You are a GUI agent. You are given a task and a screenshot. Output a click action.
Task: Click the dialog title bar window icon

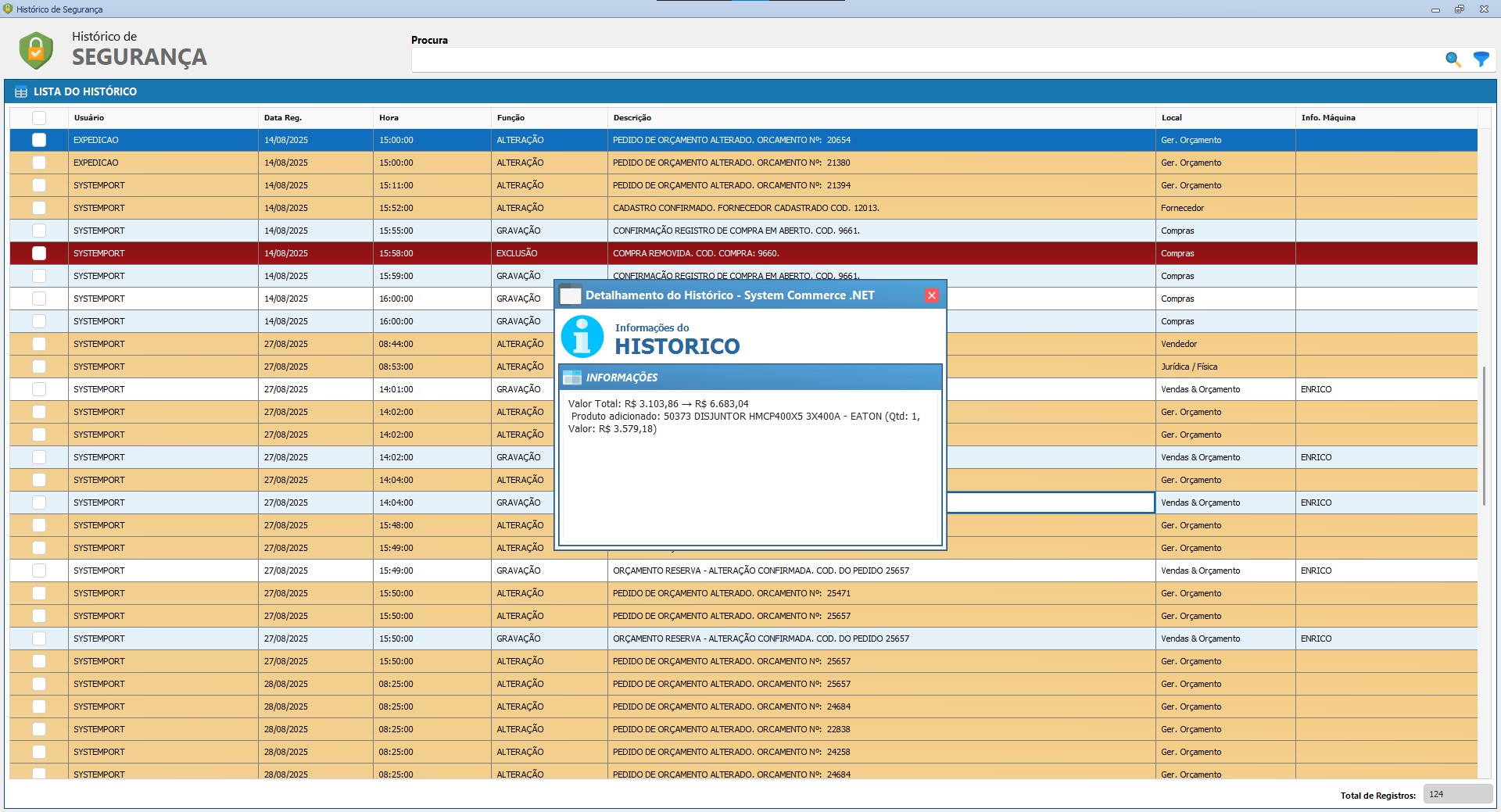tap(571, 295)
